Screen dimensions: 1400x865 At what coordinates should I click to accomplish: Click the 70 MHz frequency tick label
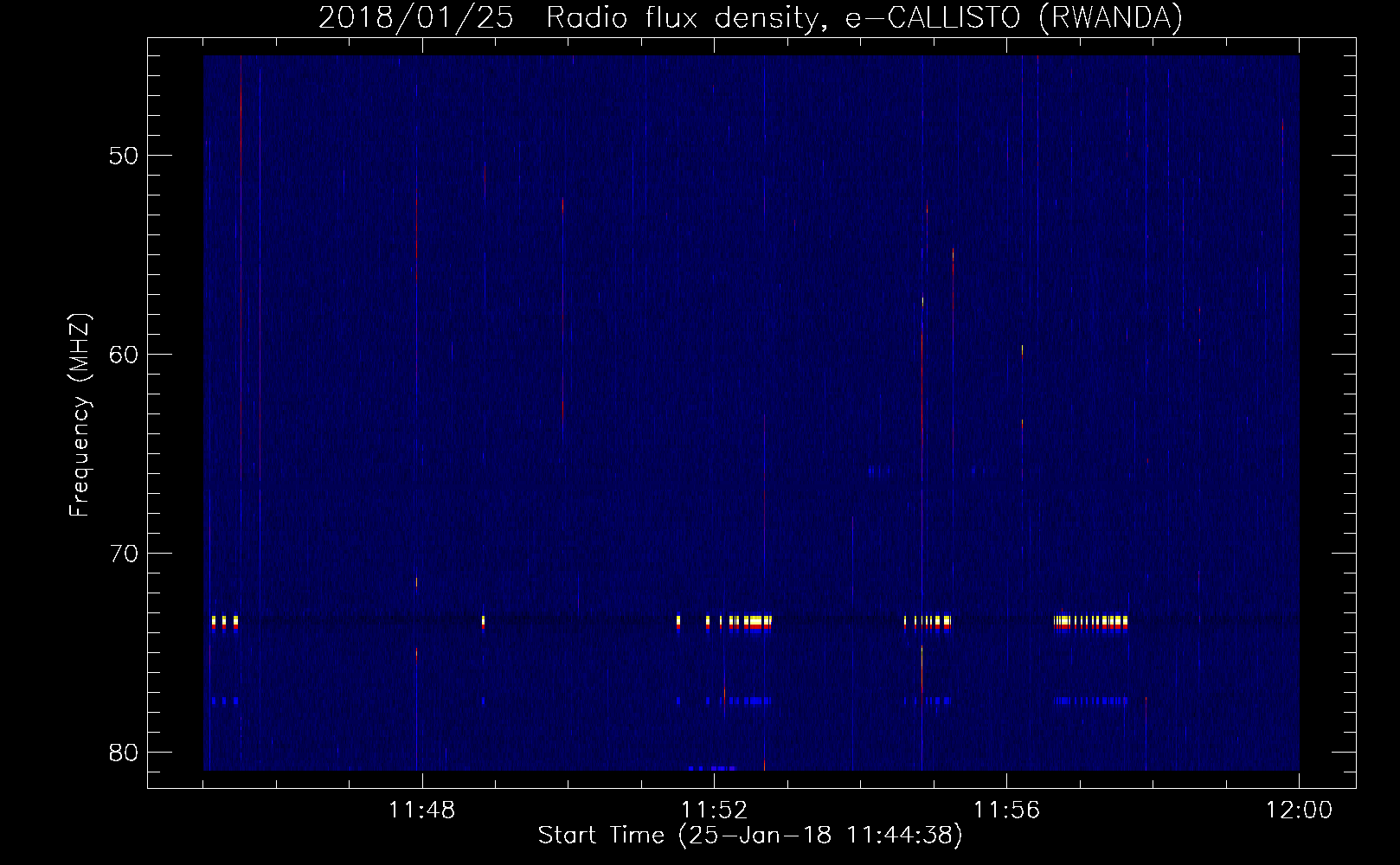125,553
